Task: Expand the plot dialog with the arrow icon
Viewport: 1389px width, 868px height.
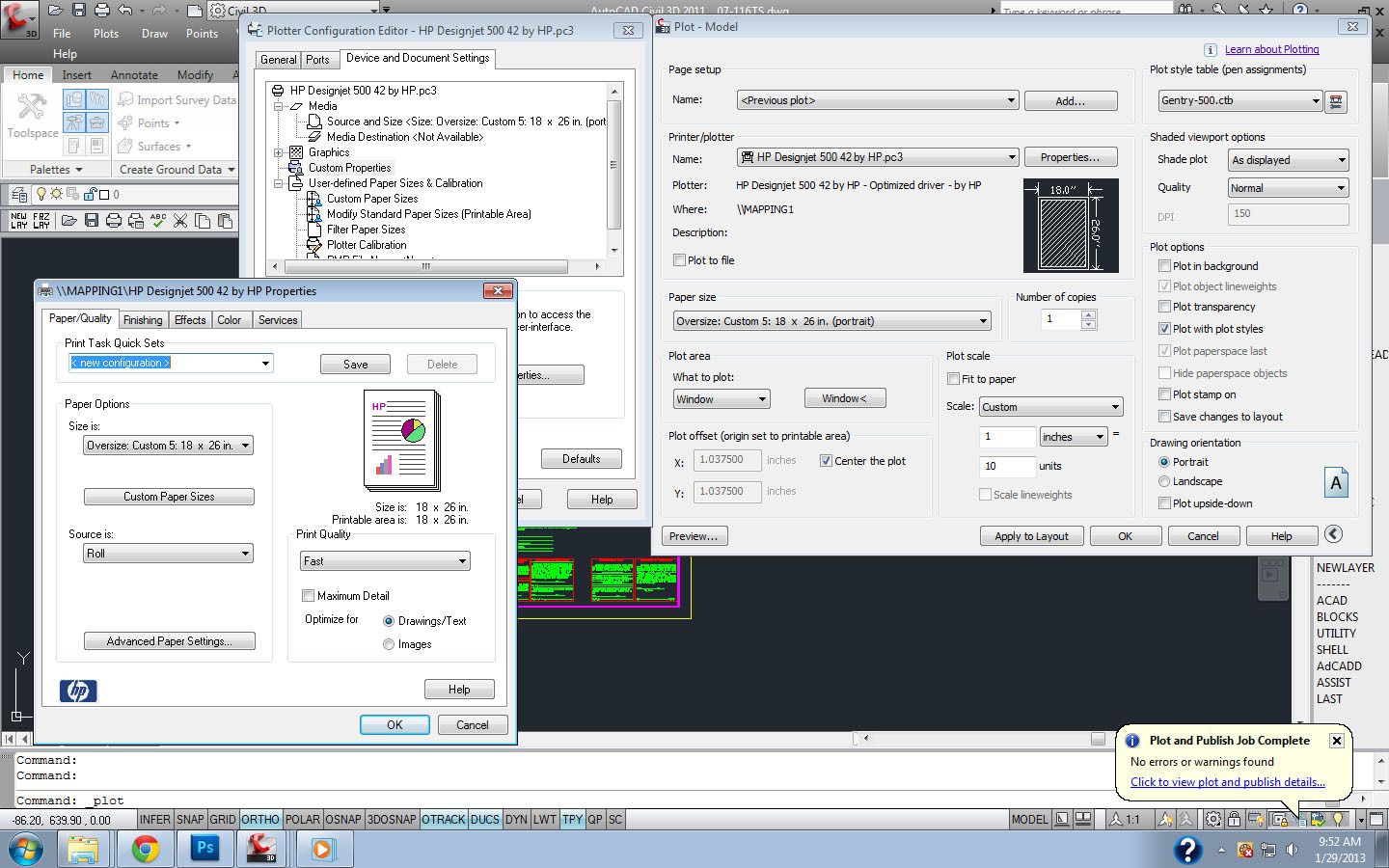Action: [x=1333, y=534]
